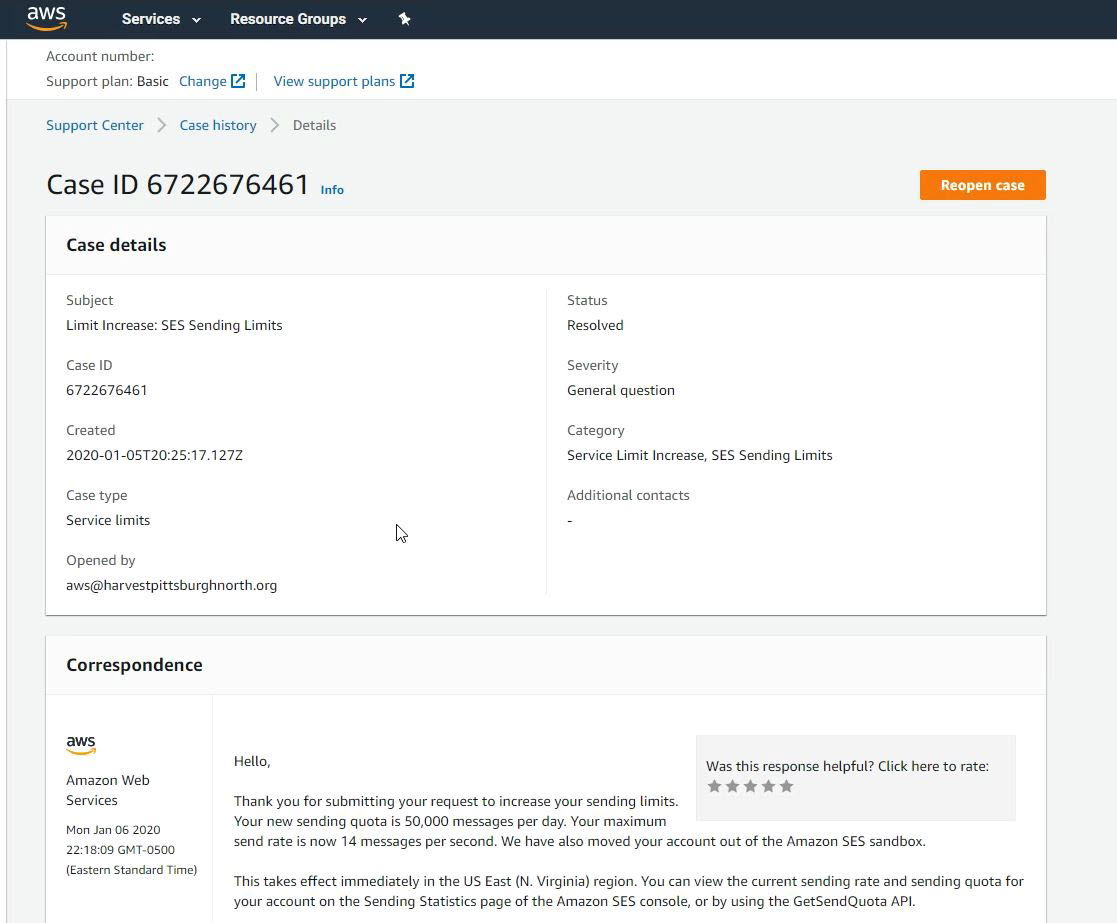
Task: Click the 'Case details' panel heading
Action: tap(116, 245)
